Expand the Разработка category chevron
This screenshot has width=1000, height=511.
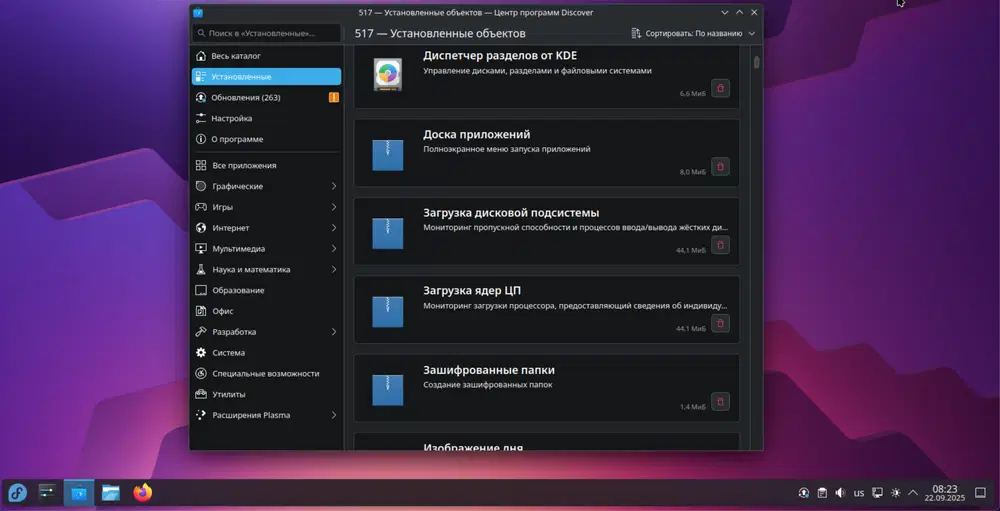(x=334, y=332)
